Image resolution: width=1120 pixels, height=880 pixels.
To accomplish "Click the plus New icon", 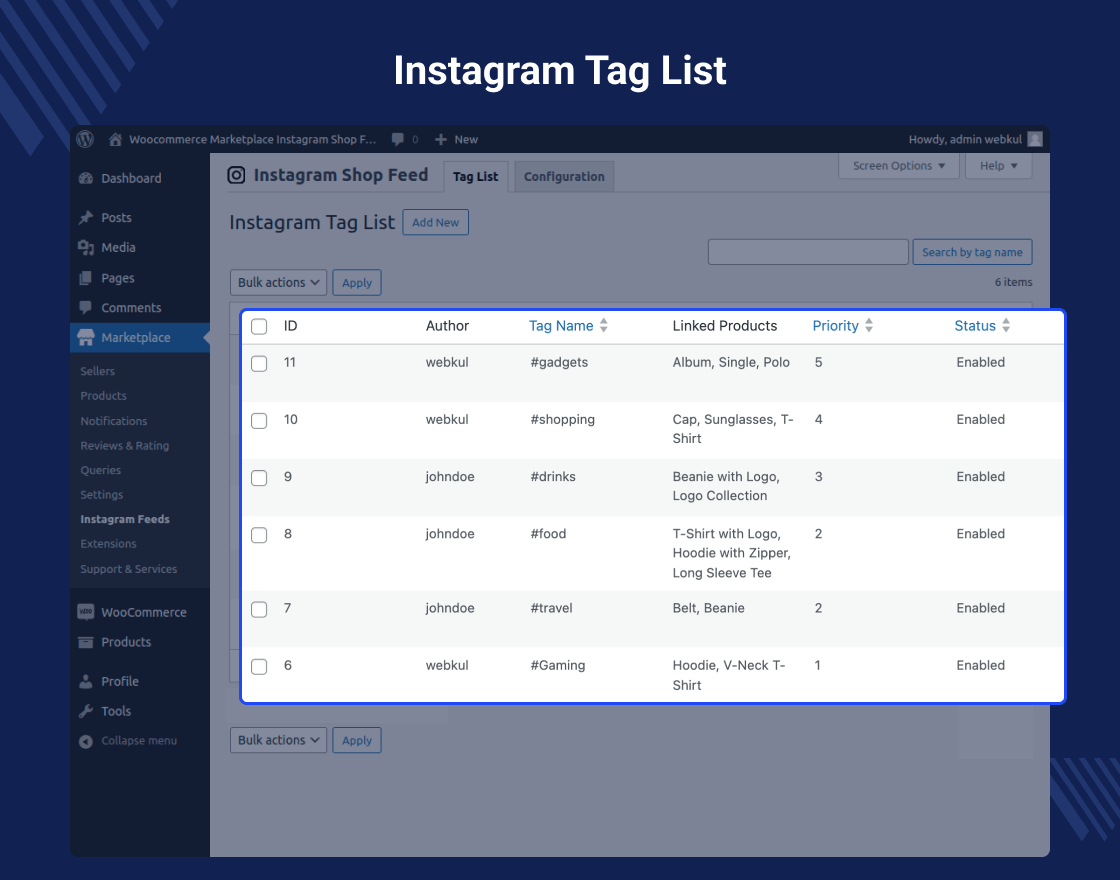I will tap(441, 139).
